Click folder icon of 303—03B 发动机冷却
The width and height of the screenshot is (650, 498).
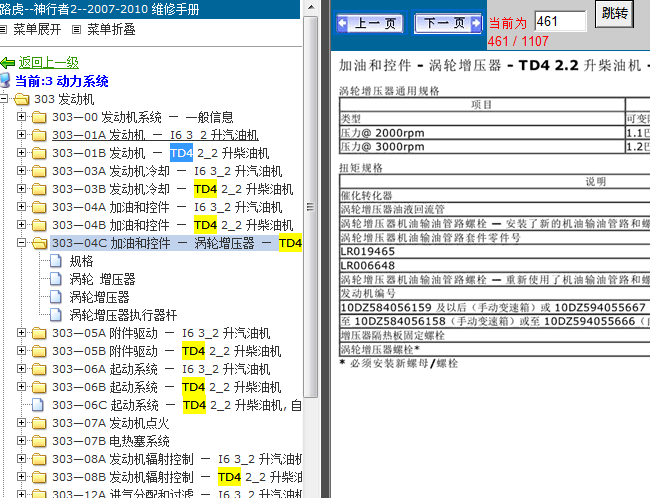tap(39, 189)
